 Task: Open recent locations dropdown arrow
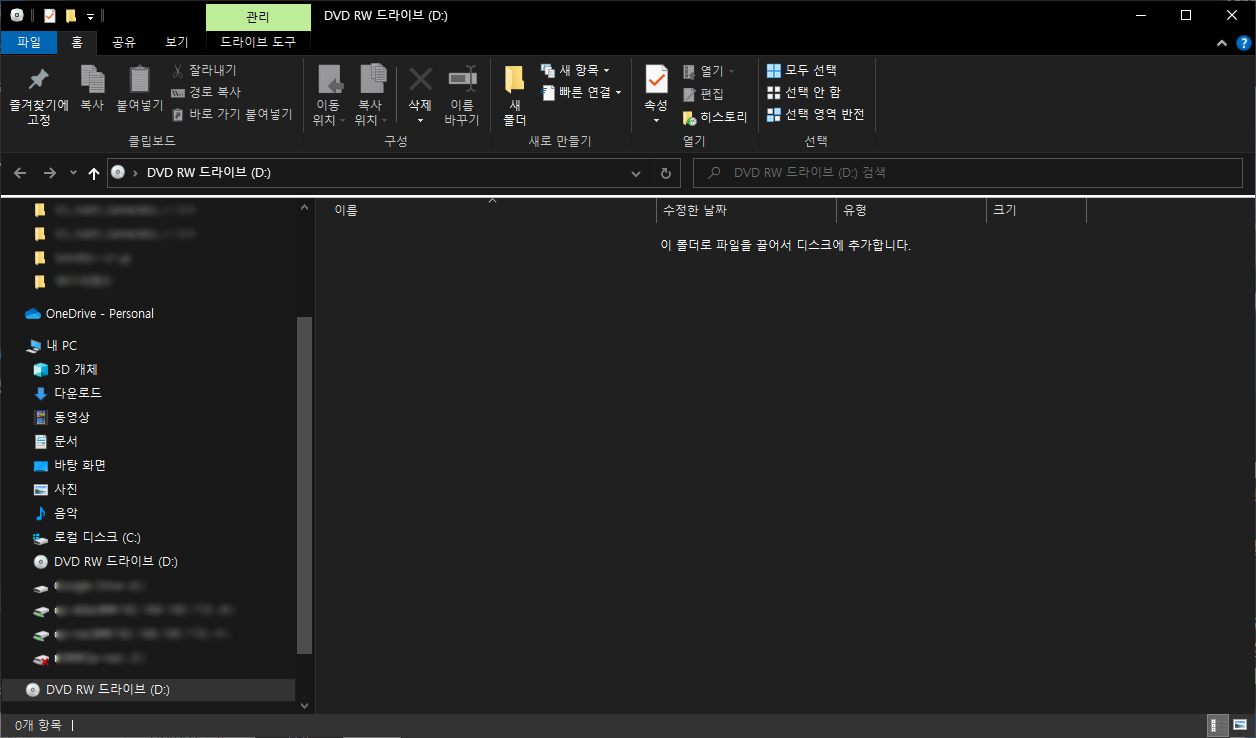pyautogui.click(x=73, y=173)
